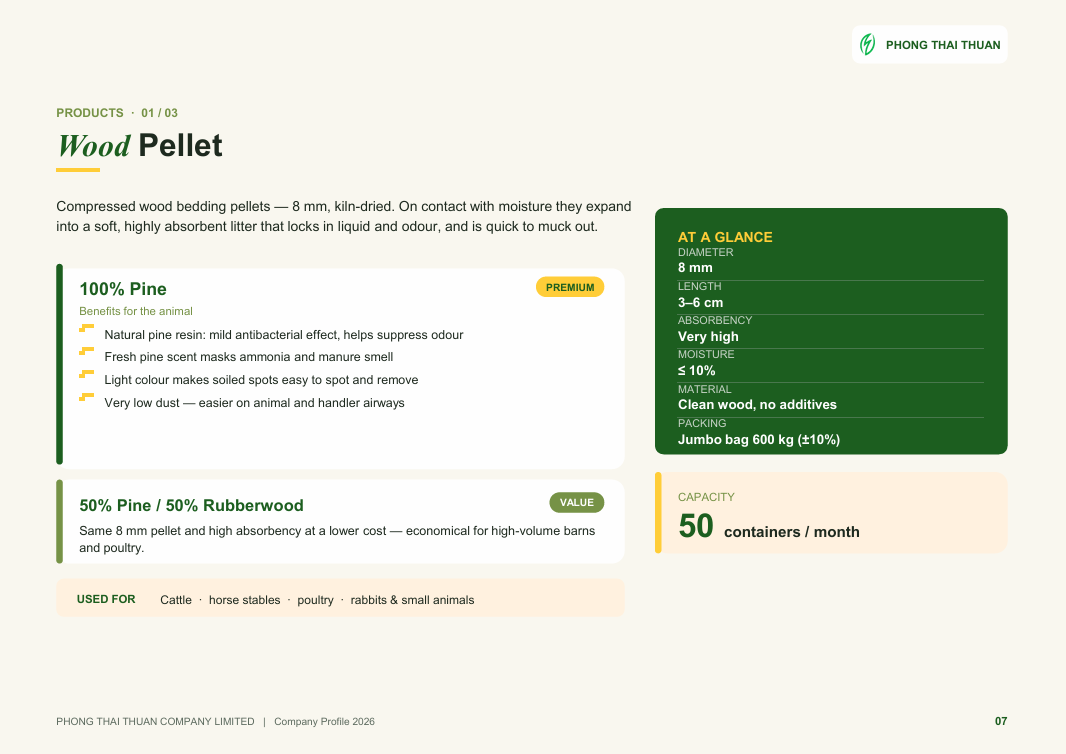Click the Wood Pellet title heading
The width and height of the screenshot is (1066, 754).
(x=139, y=145)
